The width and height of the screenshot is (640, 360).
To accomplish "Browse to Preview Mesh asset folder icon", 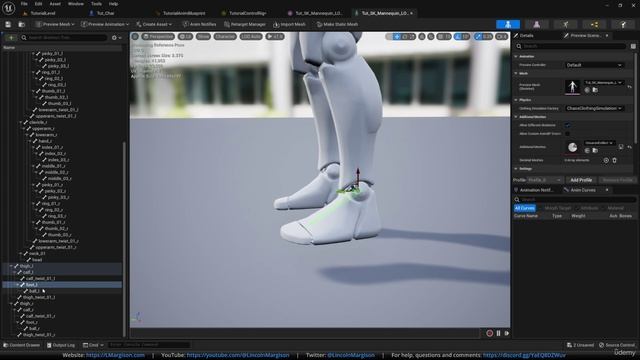I will coord(595,90).
